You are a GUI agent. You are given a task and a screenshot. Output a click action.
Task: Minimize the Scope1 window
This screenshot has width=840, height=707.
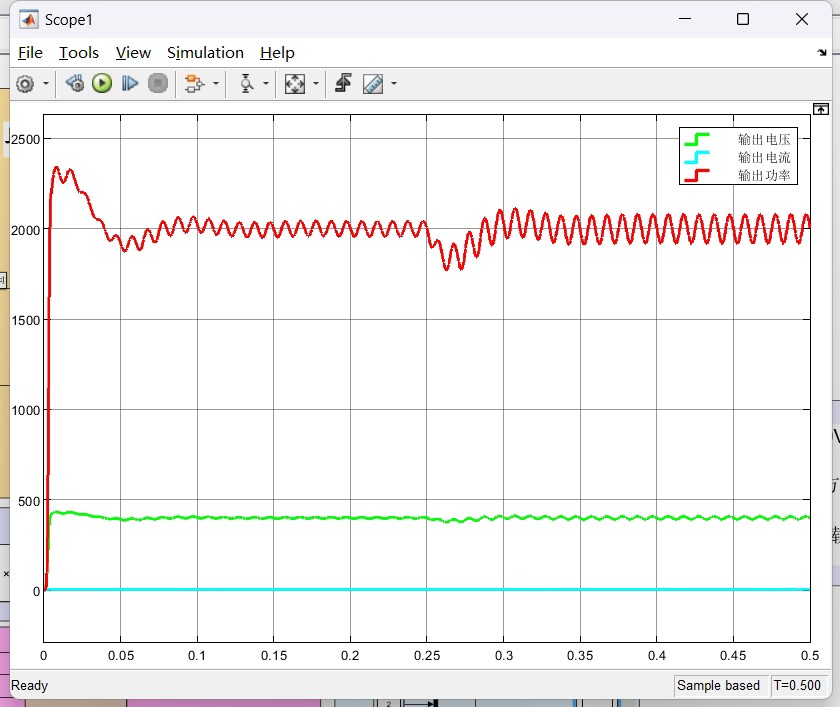coord(685,19)
